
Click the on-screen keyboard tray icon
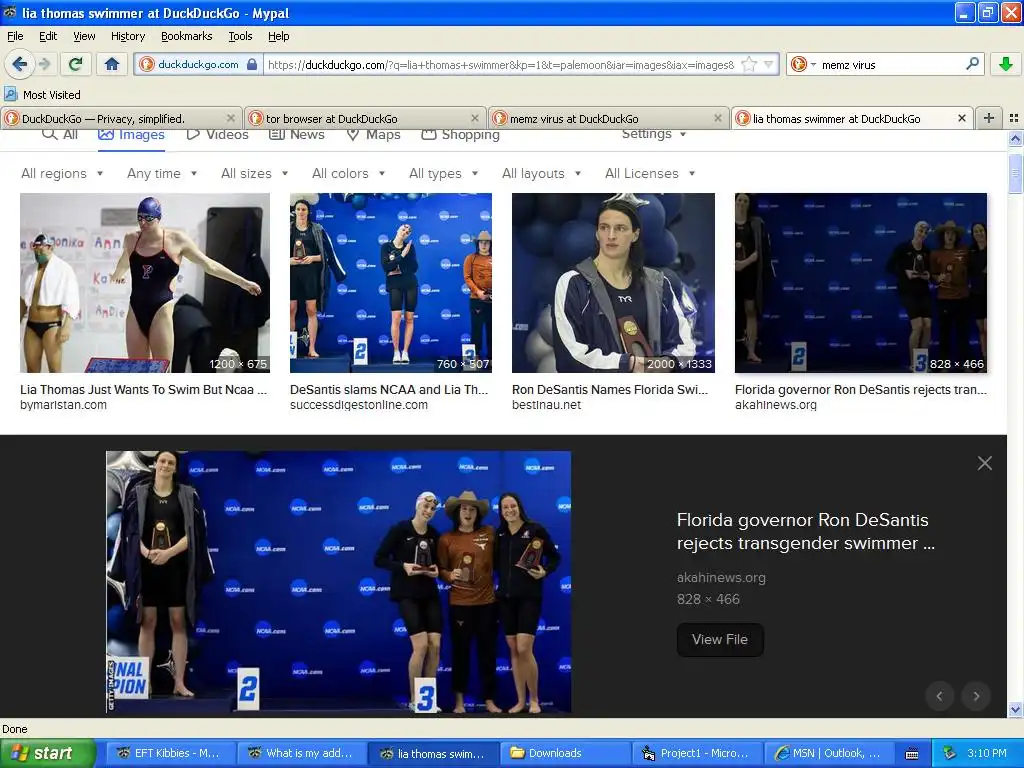[912, 754]
